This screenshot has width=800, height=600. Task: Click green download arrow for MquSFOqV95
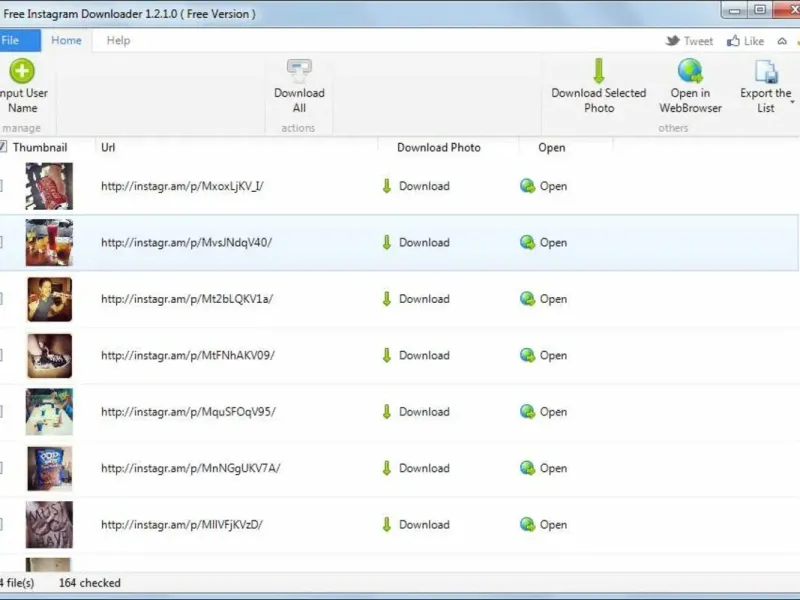point(387,412)
